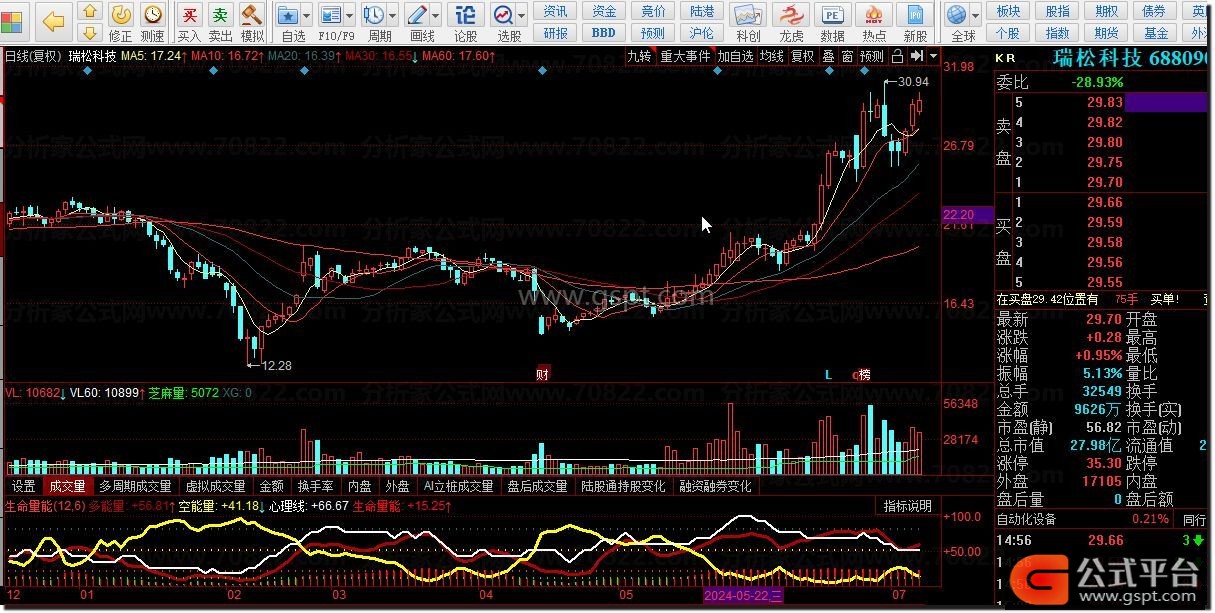The height and width of the screenshot is (613, 1215).
Task: Open the 热点 hot topics flame icon
Action: point(874,21)
